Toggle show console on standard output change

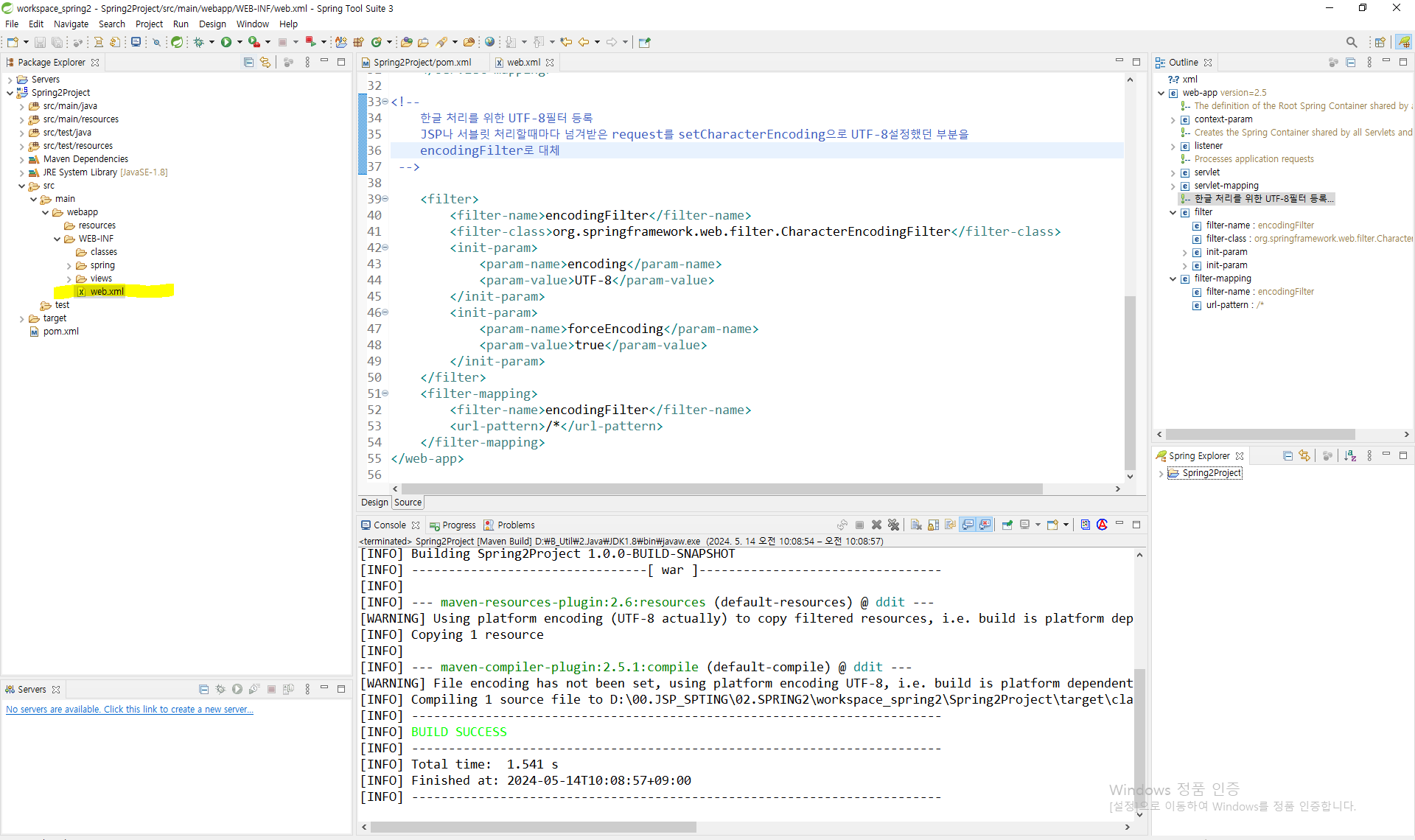[968, 525]
